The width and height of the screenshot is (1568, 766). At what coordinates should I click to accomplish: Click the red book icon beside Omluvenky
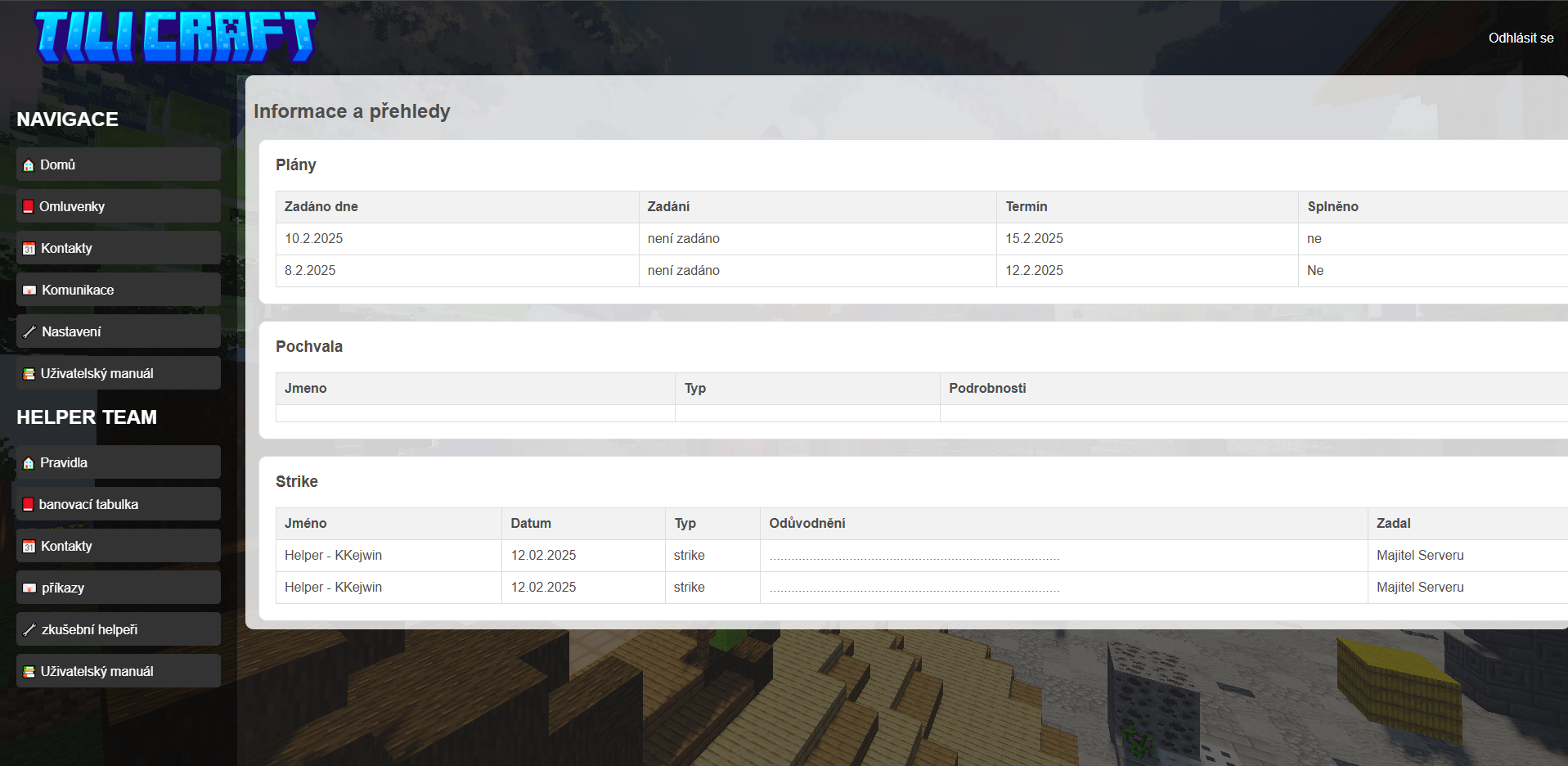pyautogui.click(x=28, y=207)
